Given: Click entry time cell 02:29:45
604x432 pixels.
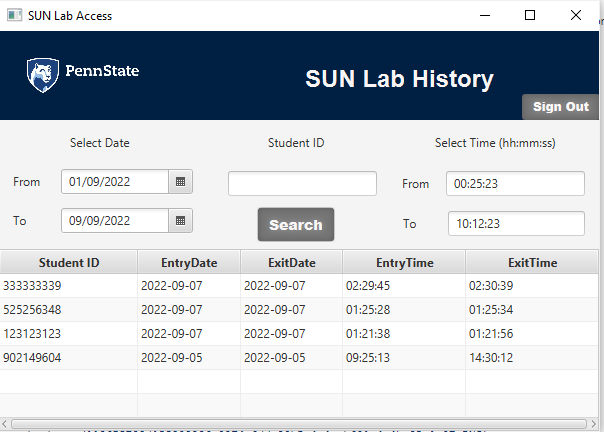Looking at the screenshot, I should click(x=404, y=286).
